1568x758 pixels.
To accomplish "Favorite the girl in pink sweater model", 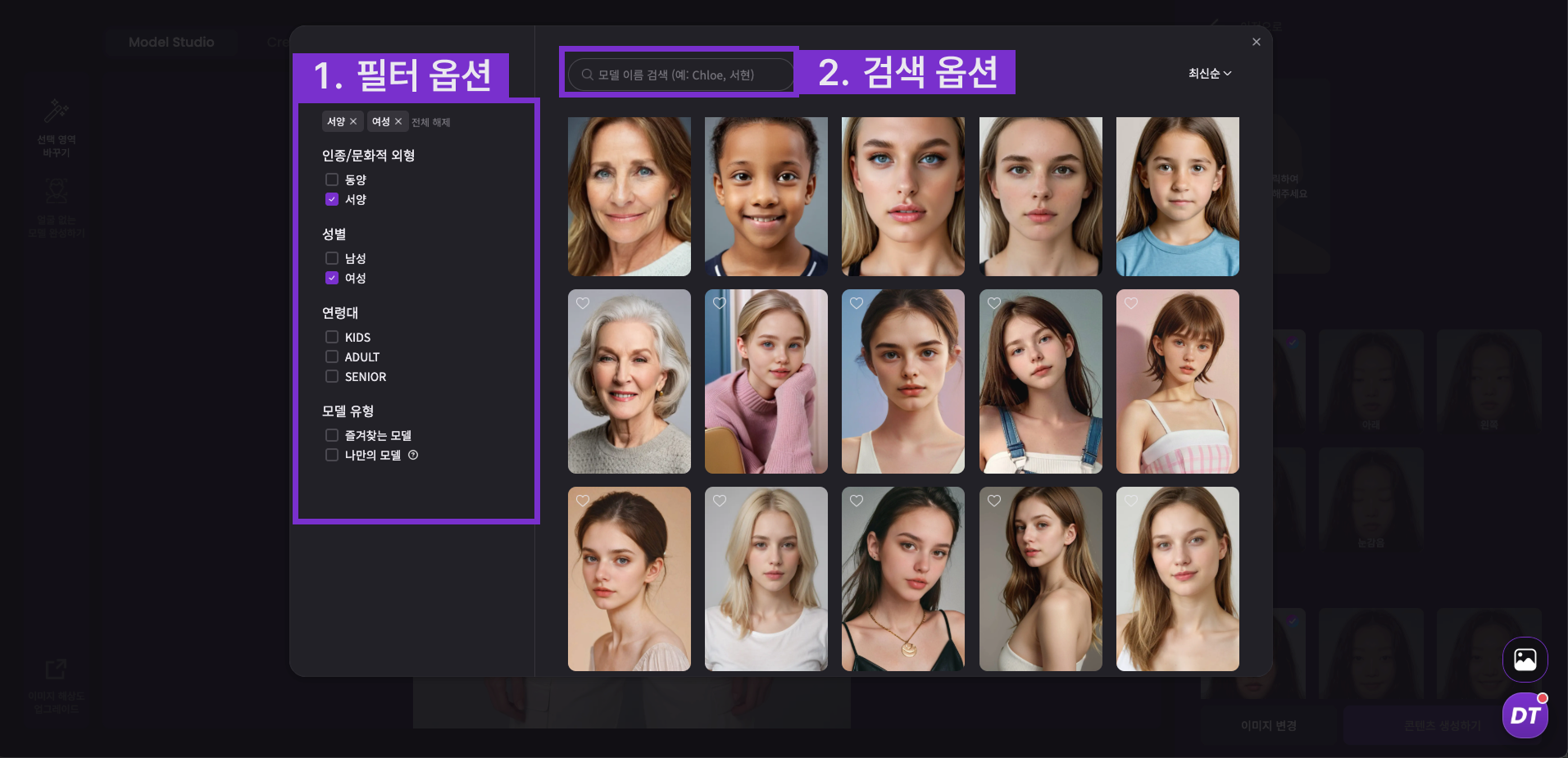I will point(720,303).
